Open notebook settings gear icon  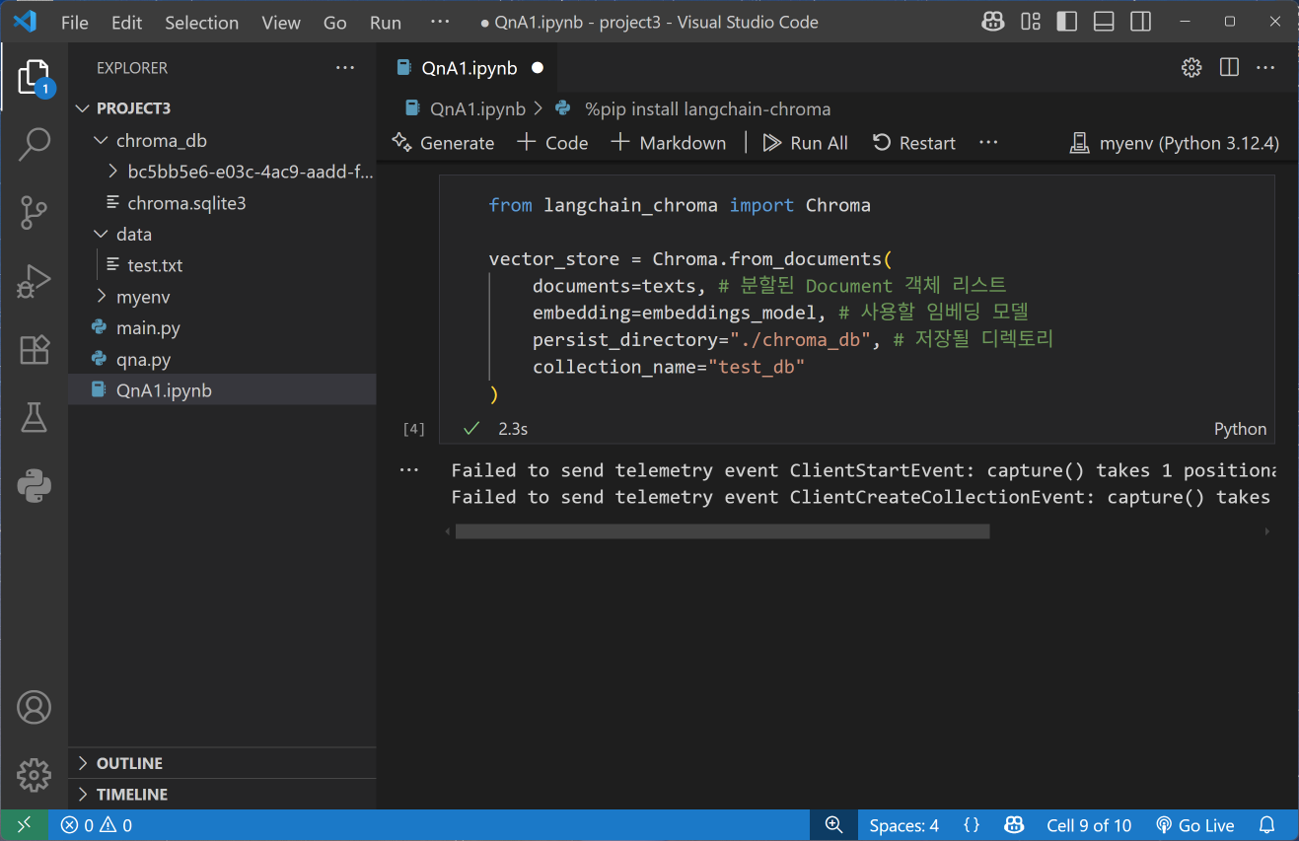click(1191, 68)
